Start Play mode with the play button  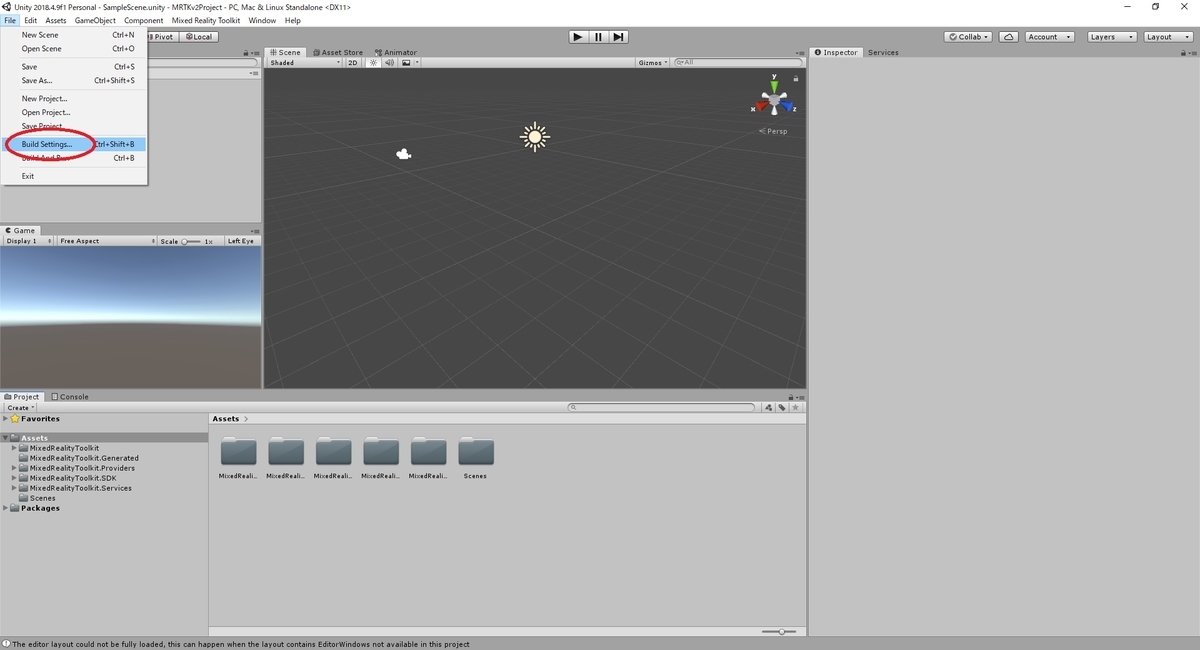point(578,37)
